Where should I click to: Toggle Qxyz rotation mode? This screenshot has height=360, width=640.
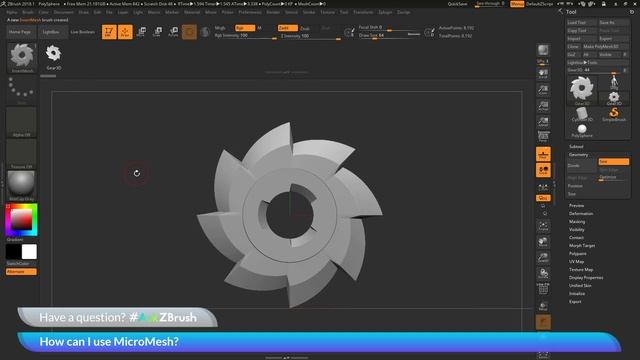point(543,198)
